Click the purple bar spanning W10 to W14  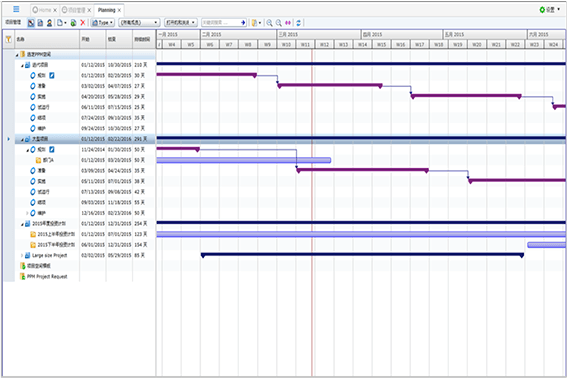coord(330,85)
